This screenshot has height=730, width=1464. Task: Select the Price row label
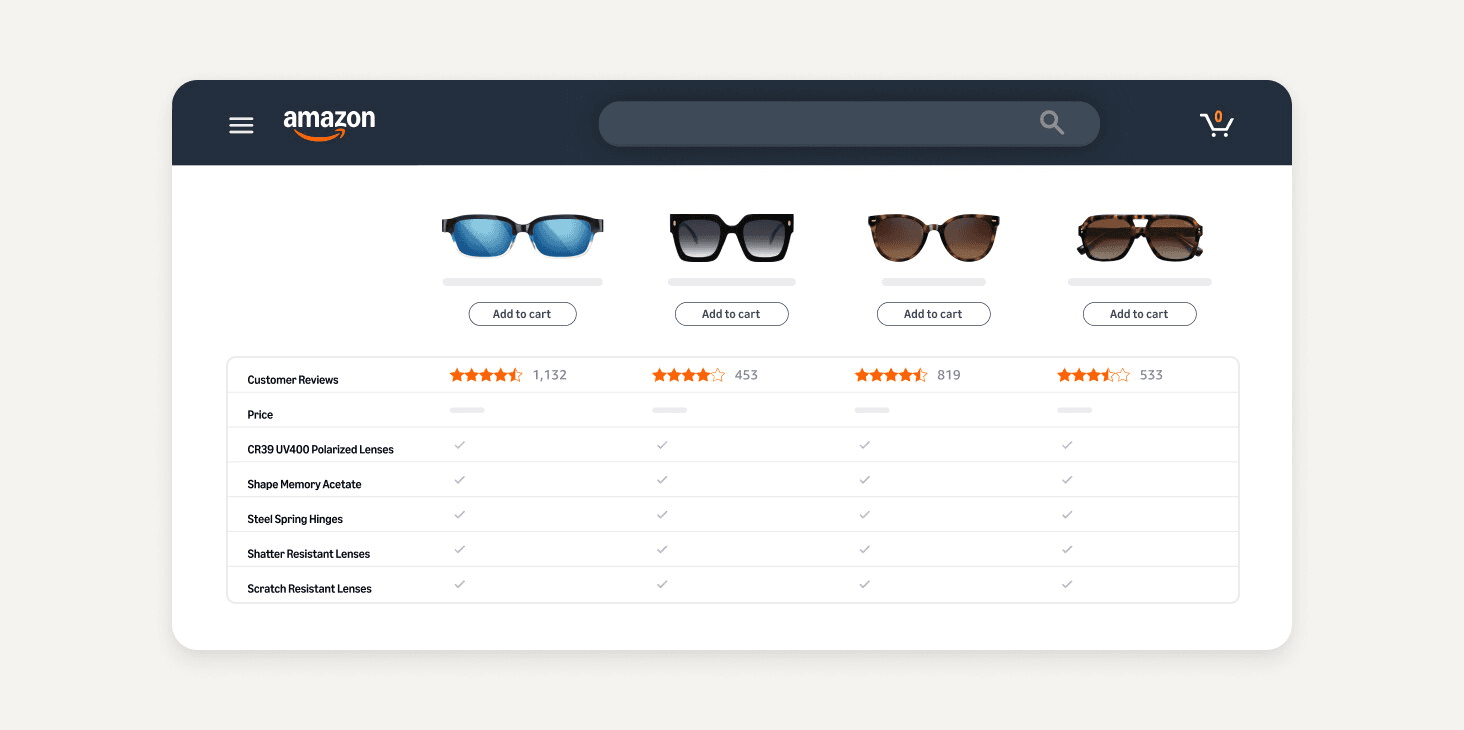(260, 415)
